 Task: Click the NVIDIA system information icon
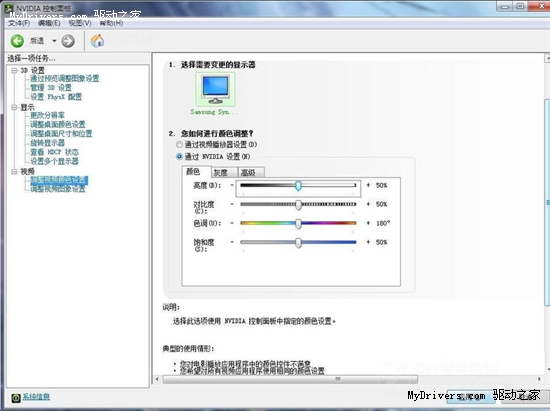coord(16,398)
